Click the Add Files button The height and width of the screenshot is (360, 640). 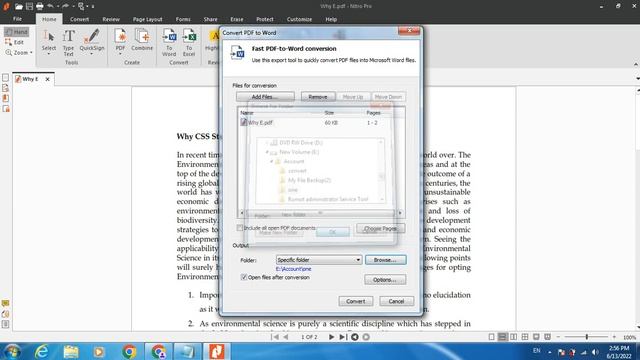[x=265, y=97]
